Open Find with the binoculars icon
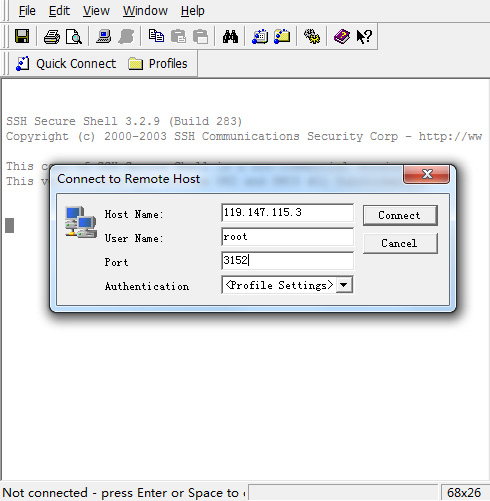The height and width of the screenshot is (501, 490). pos(230,36)
